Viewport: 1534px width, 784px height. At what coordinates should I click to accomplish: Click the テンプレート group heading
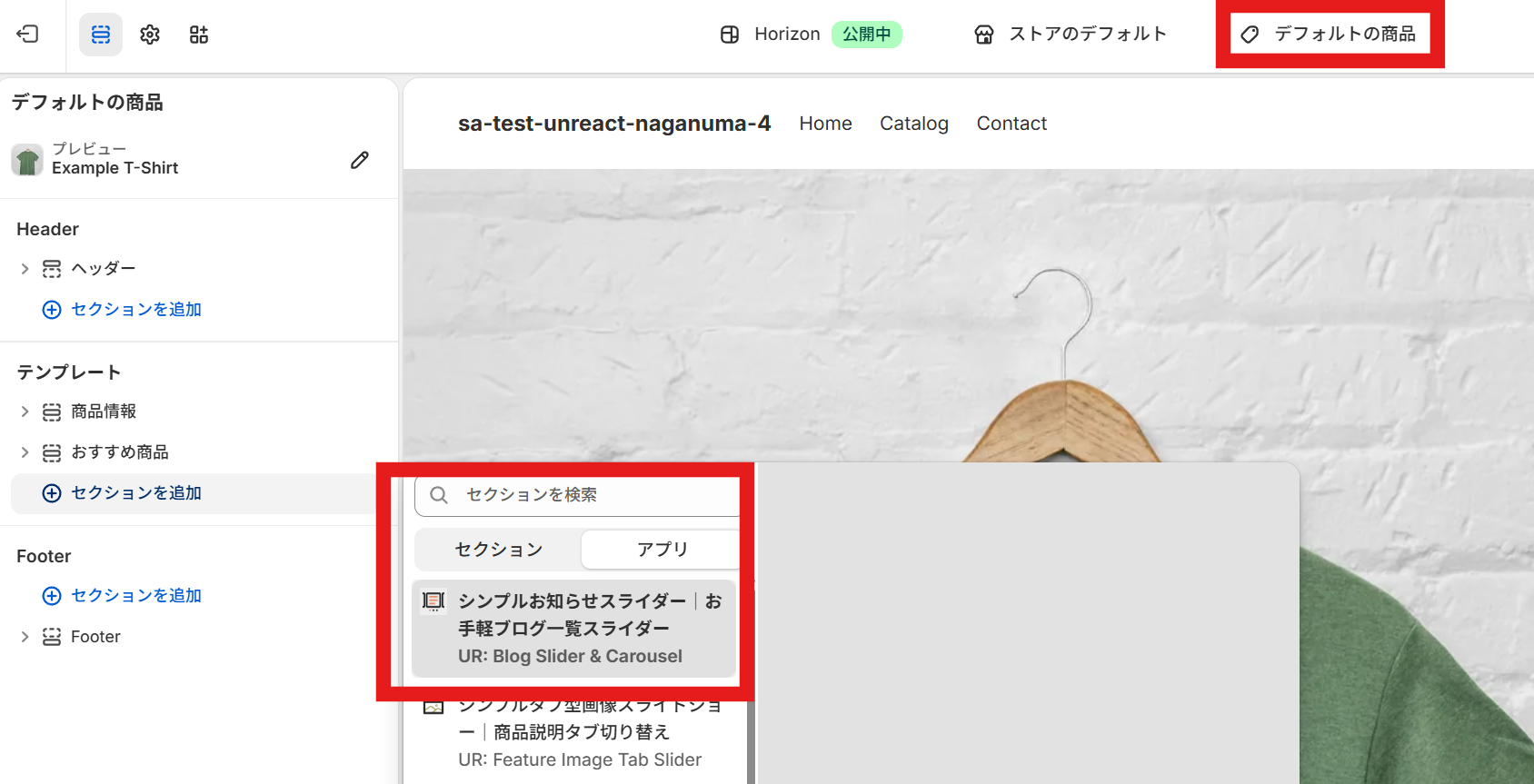(69, 372)
